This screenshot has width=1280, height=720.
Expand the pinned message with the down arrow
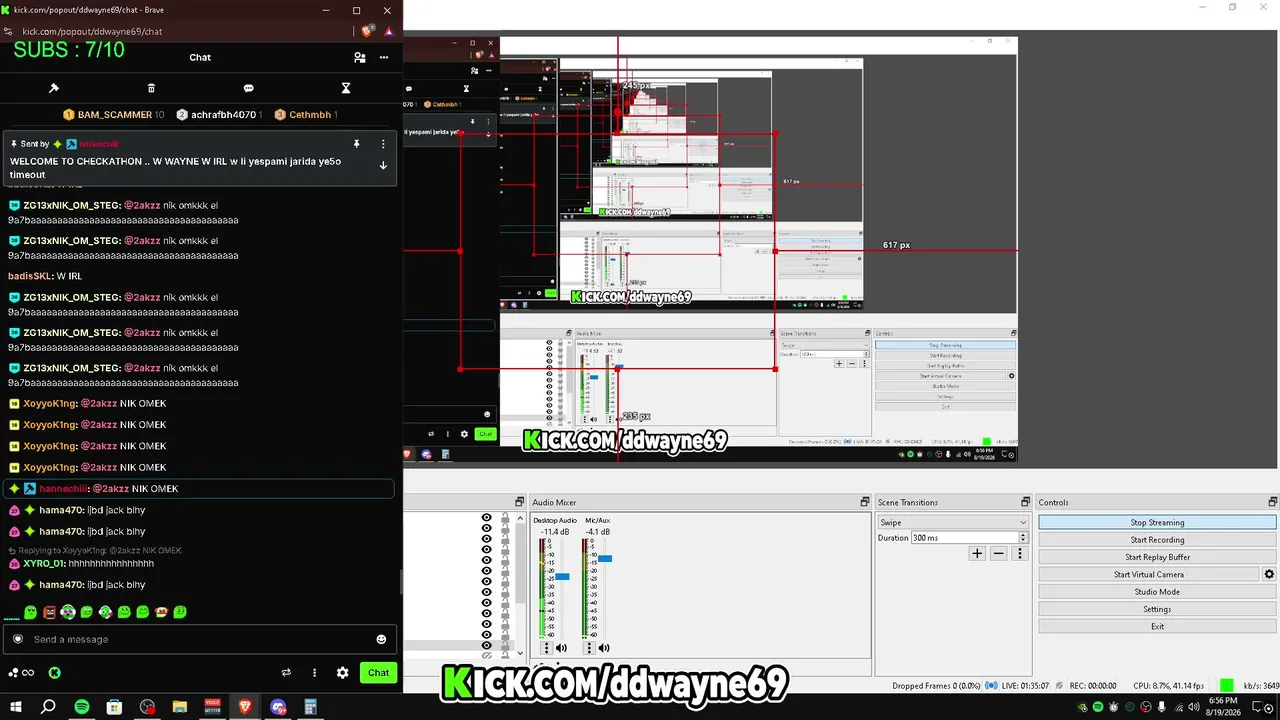point(383,165)
